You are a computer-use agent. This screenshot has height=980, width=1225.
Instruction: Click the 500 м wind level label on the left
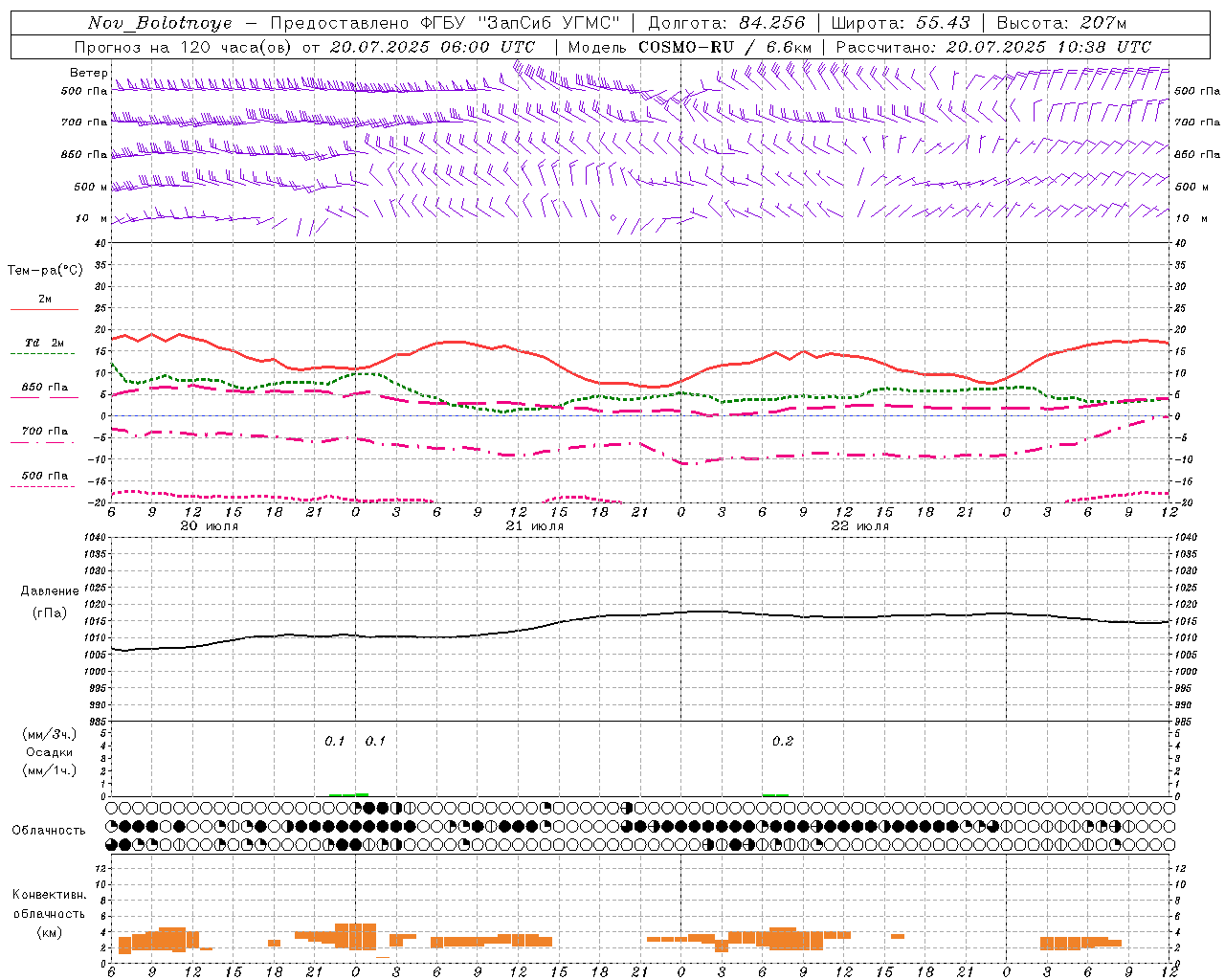pyautogui.click(x=91, y=187)
